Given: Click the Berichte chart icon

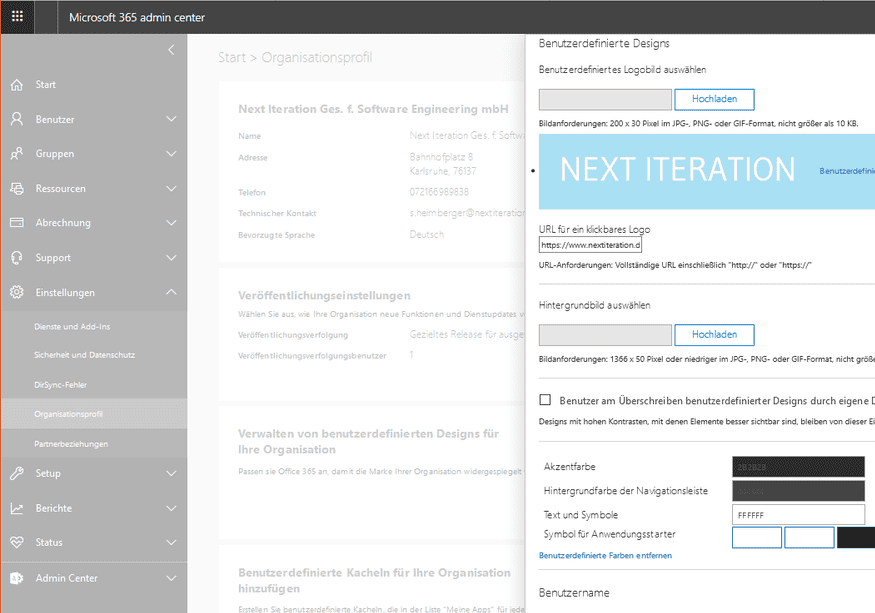Looking at the screenshot, I should click(x=17, y=508).
